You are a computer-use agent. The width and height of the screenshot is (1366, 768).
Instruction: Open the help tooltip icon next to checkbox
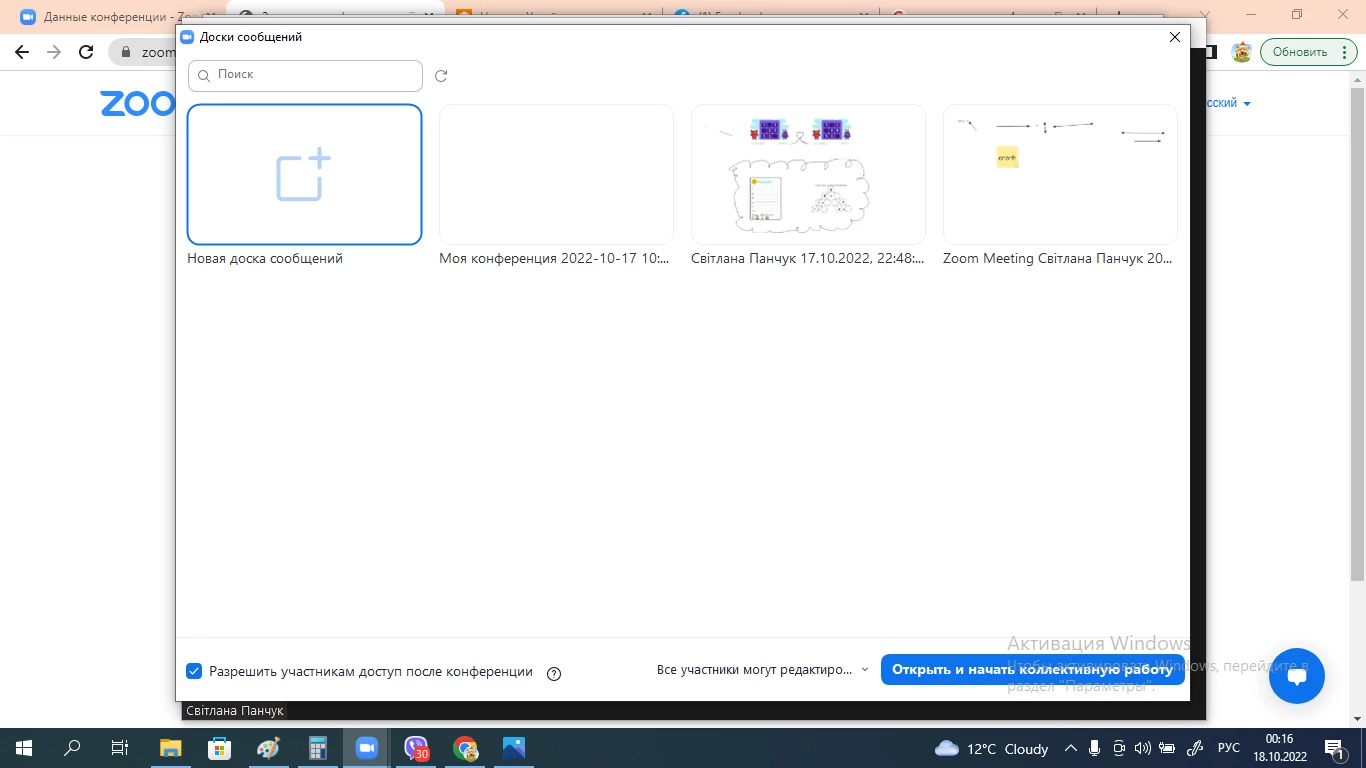click(x=554, y=673)
